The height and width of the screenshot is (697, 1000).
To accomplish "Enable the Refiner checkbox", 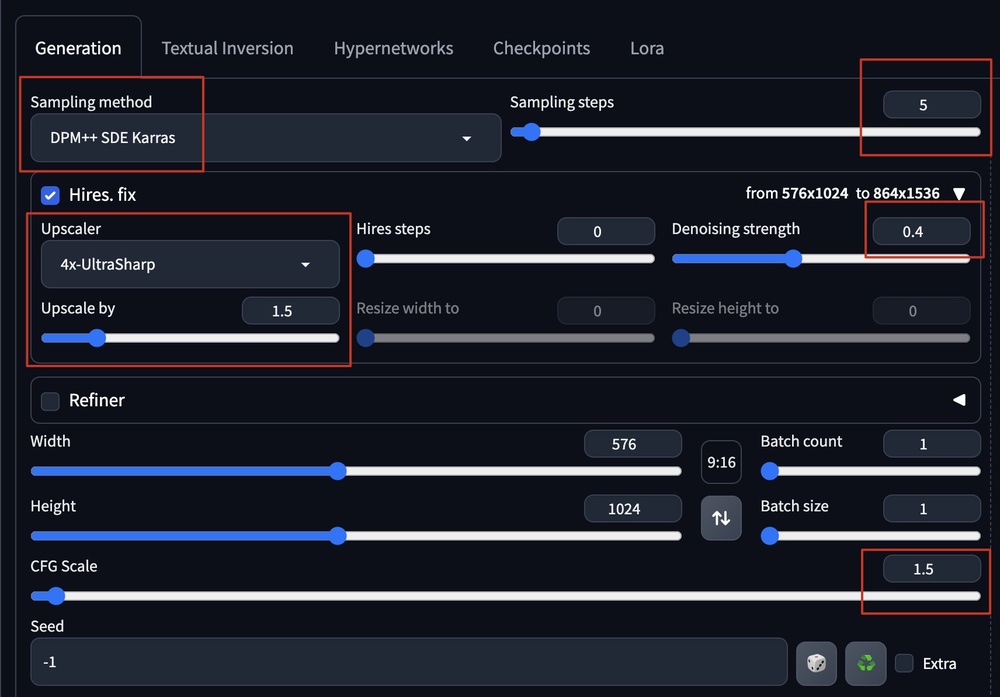I will [50, 401].
